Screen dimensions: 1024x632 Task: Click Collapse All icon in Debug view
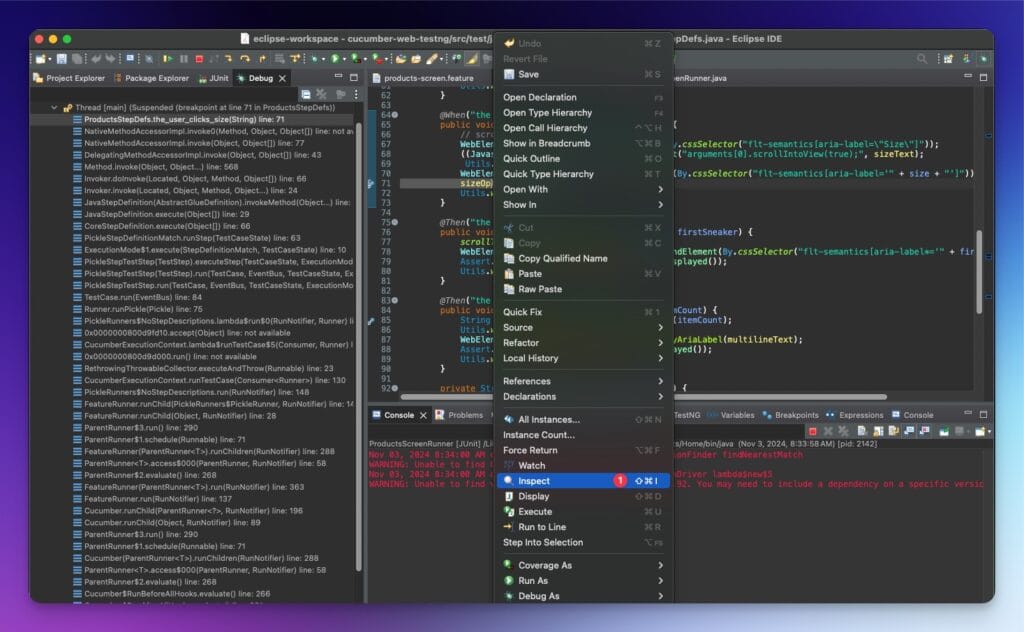pyautogui.click(x=306, y=95)
